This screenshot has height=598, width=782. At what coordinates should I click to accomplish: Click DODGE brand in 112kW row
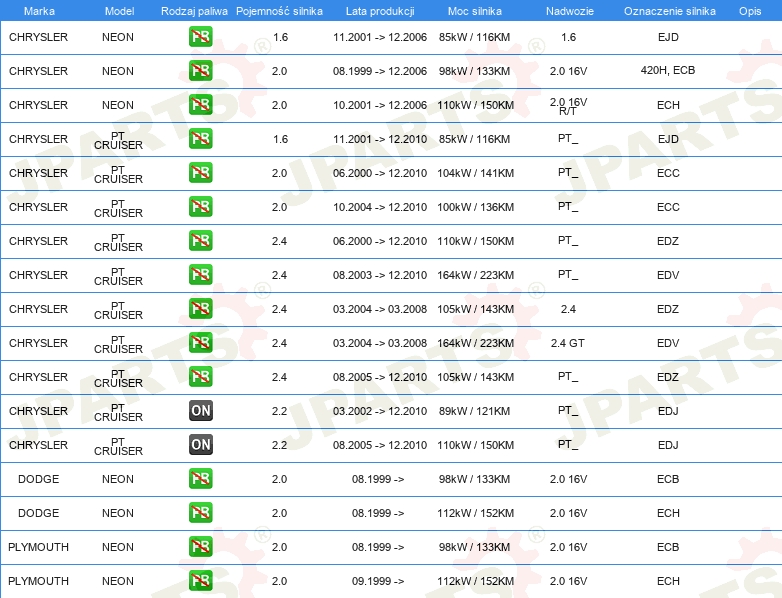tap(38, 513)
